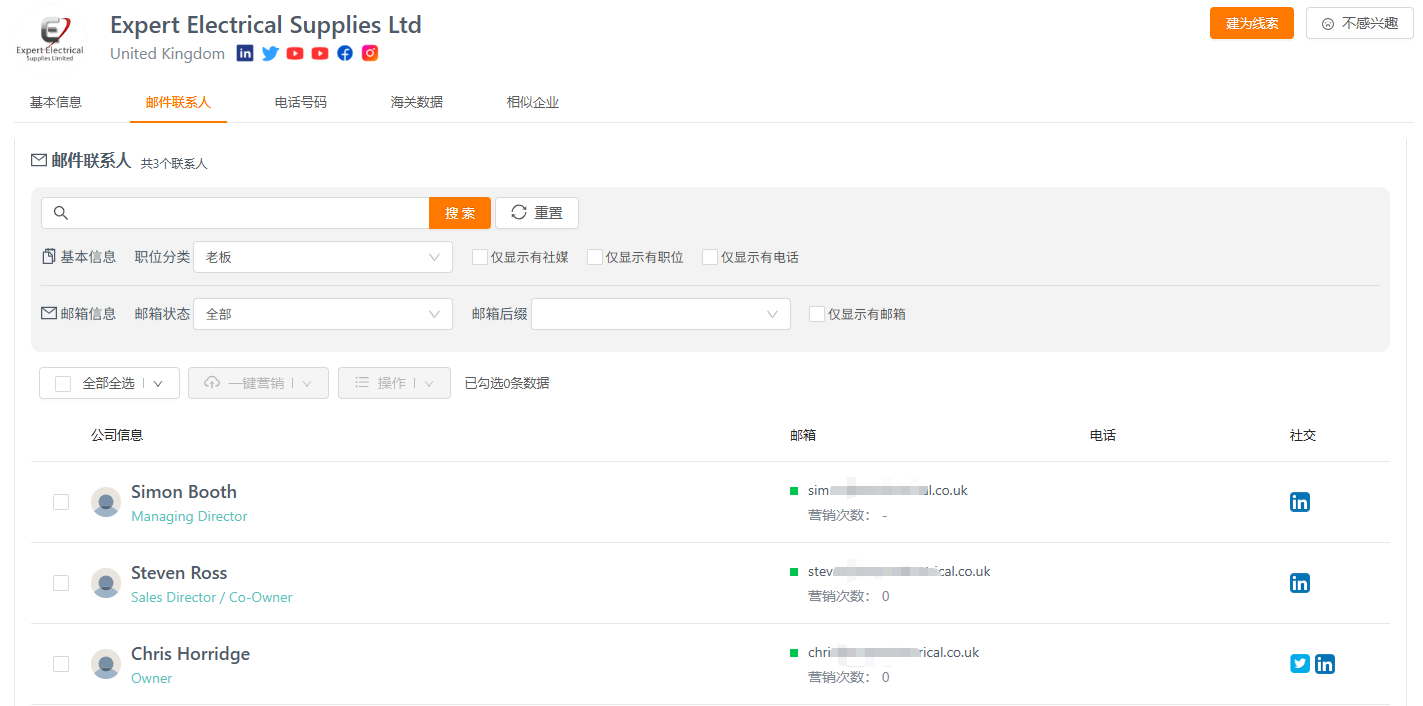Click Simon Booth's avatar icon
Image resolution: width=1423 pixels, height=706 pixels.
[x=106, y=502]
